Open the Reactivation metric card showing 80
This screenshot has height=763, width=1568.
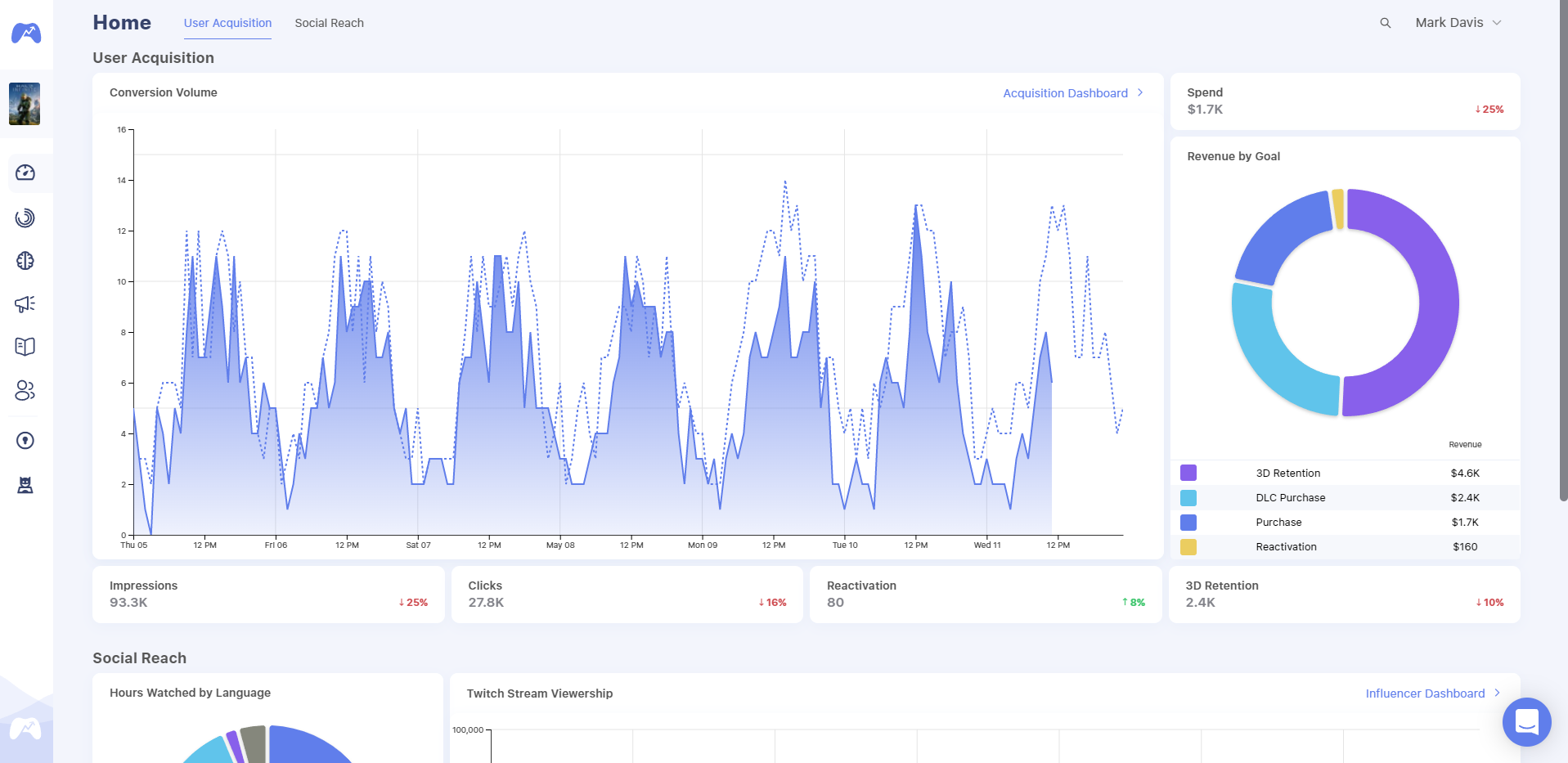click(x=986, y=595)
